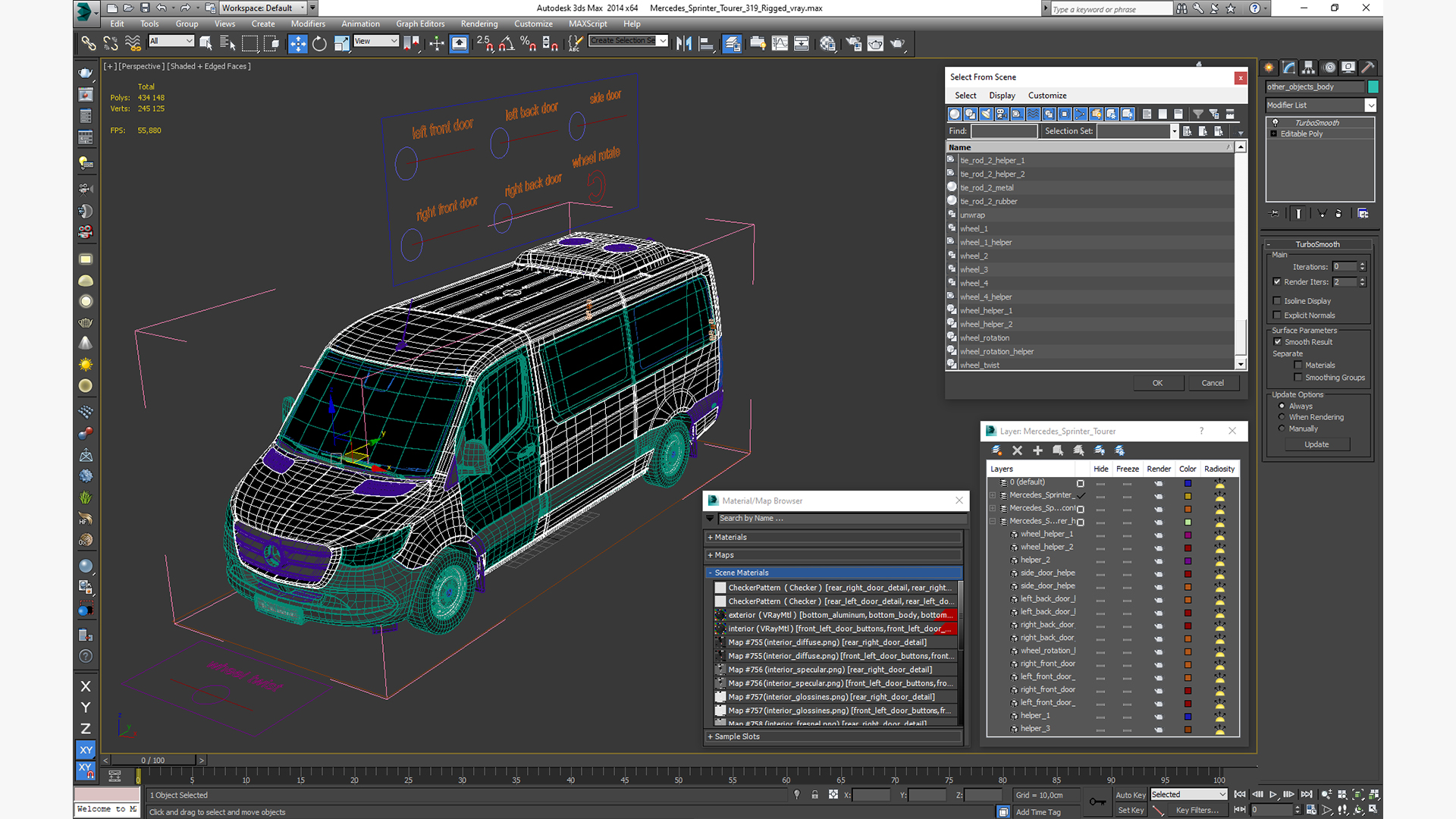This screenshot has height=819, width=1456.
Task: Click OK in Select From Scene dialog
Action: (x=1158, y=383)
